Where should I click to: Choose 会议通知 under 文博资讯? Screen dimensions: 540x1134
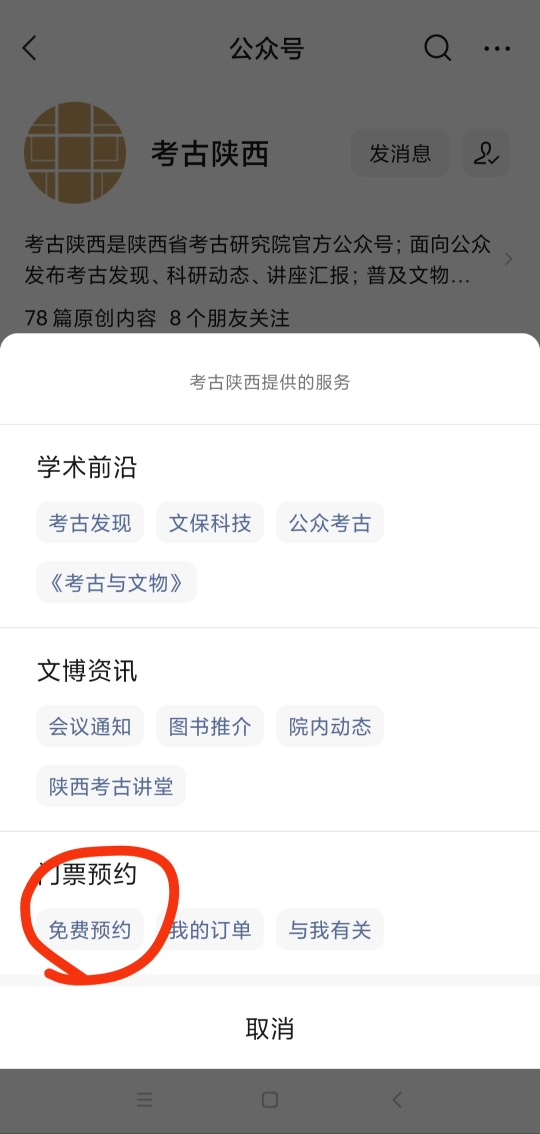click(x=90, y=726)
